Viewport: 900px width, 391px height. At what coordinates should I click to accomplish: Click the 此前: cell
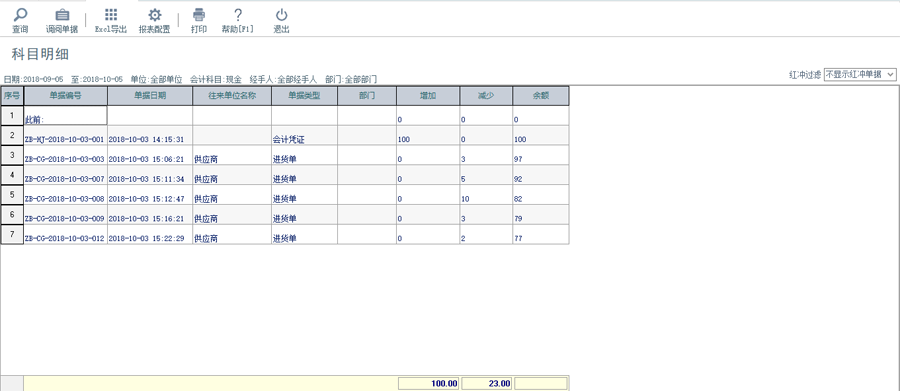click(65, 115)
